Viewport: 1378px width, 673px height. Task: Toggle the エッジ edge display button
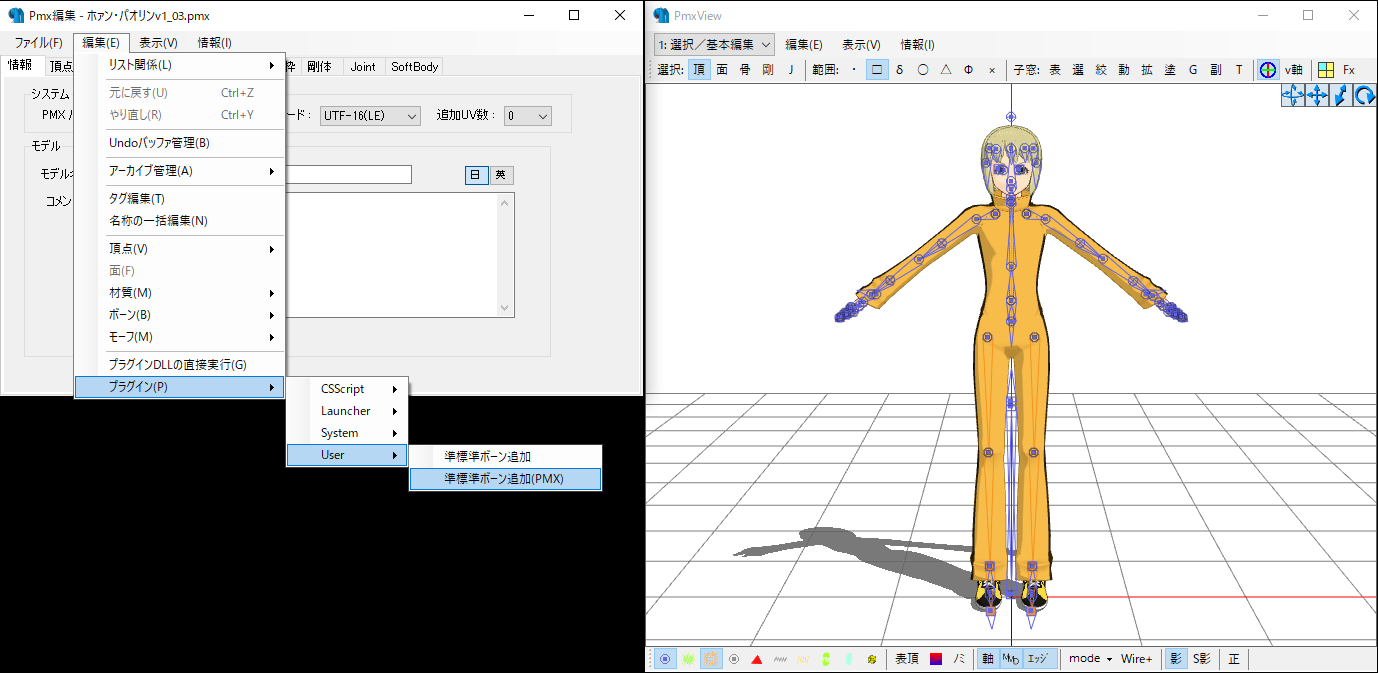click(x=1038, y=659)
